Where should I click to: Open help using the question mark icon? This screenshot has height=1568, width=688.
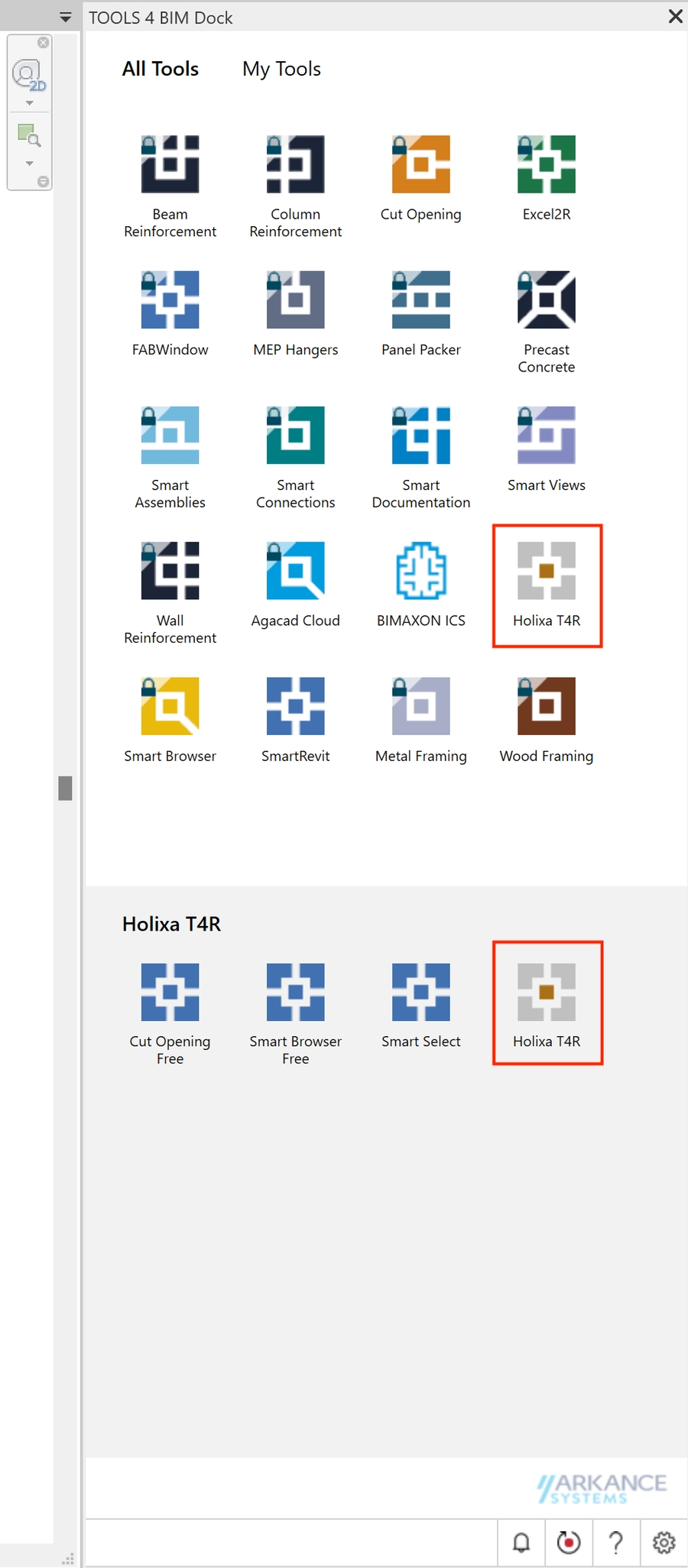coord(616,1543)
